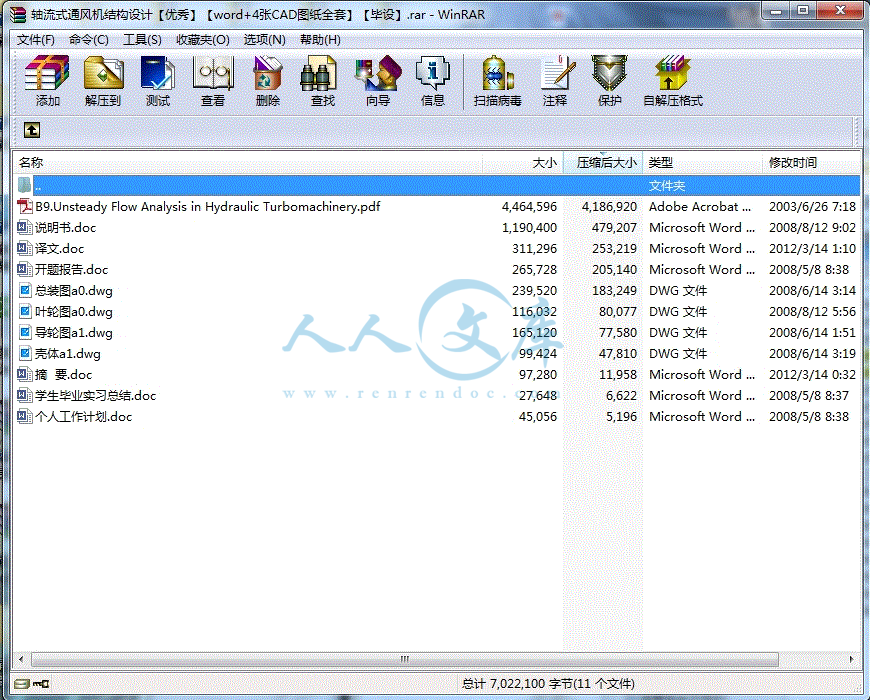Click the 删除 (Delete) toolbar icon

pyautogui.click(x=267, y=73)
